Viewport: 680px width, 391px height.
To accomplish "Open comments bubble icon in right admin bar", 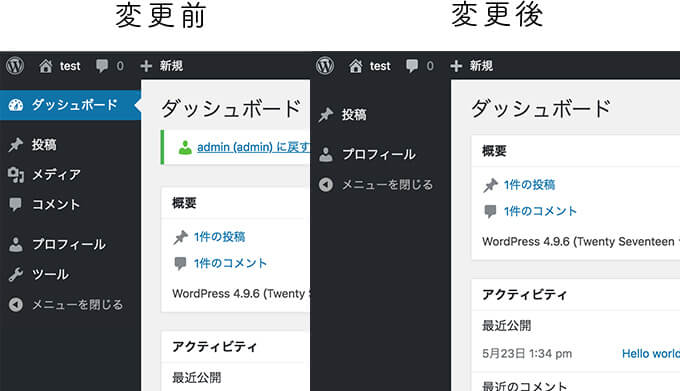I will coord(412,66).
